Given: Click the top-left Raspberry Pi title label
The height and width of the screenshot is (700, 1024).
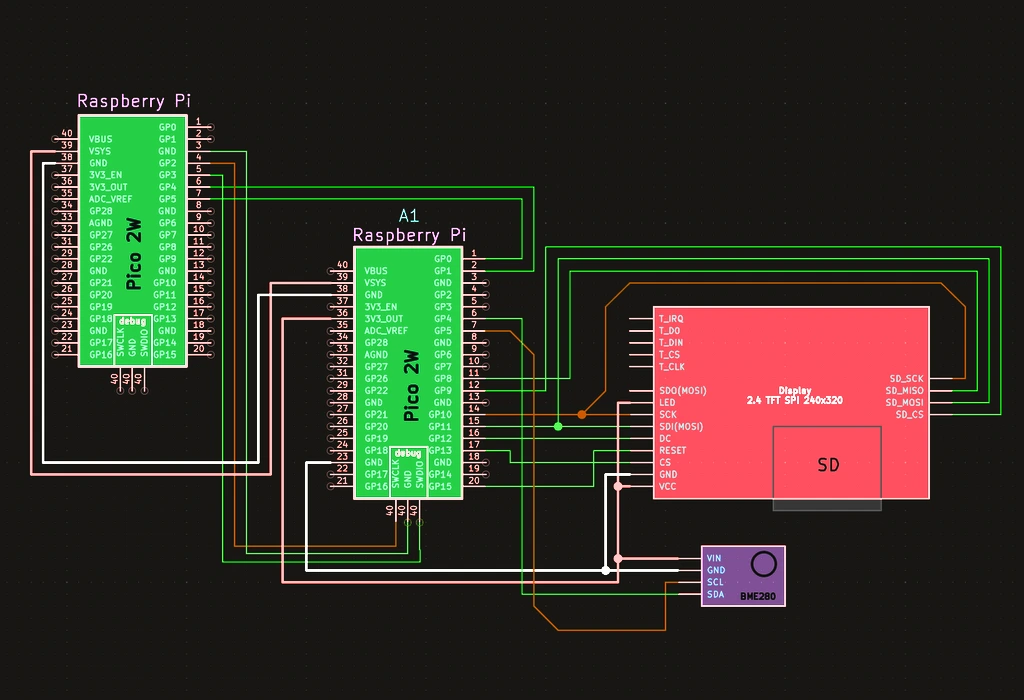Looking at the screenshot, I should [134, 101].
